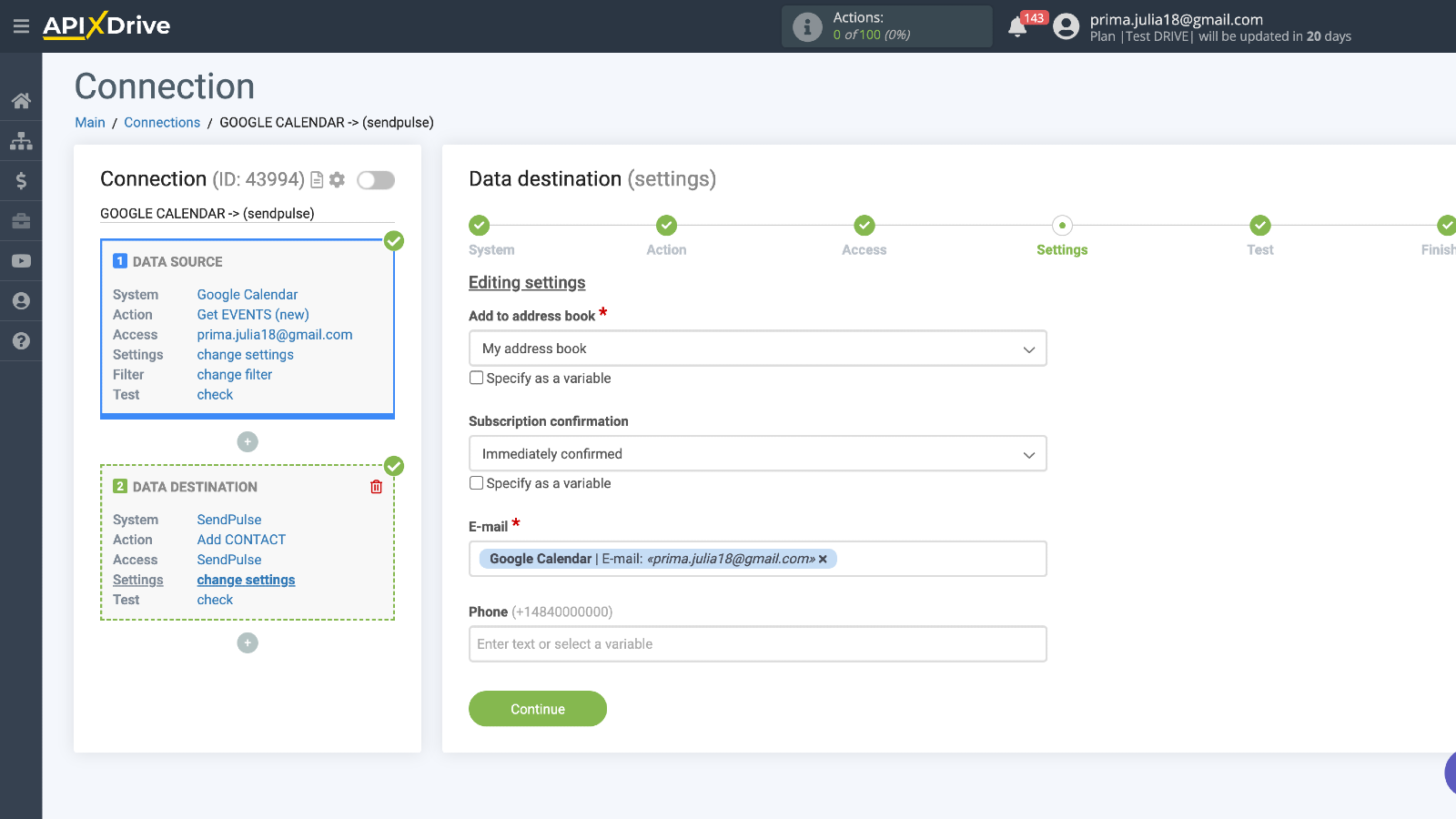This screenshot has height=819, width=1456.
Task: Open the YouTube video icon in sidebar
Action: (21, 261)
